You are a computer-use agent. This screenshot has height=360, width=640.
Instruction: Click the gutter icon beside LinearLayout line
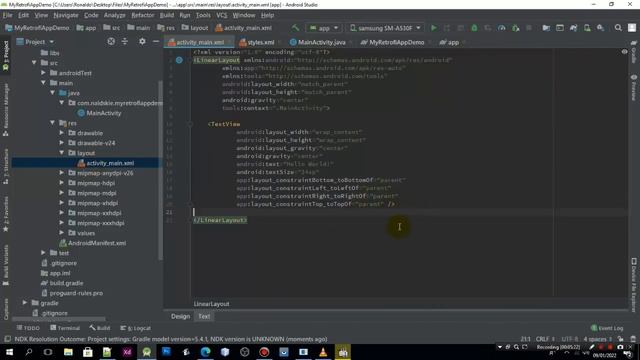(179, 60)
